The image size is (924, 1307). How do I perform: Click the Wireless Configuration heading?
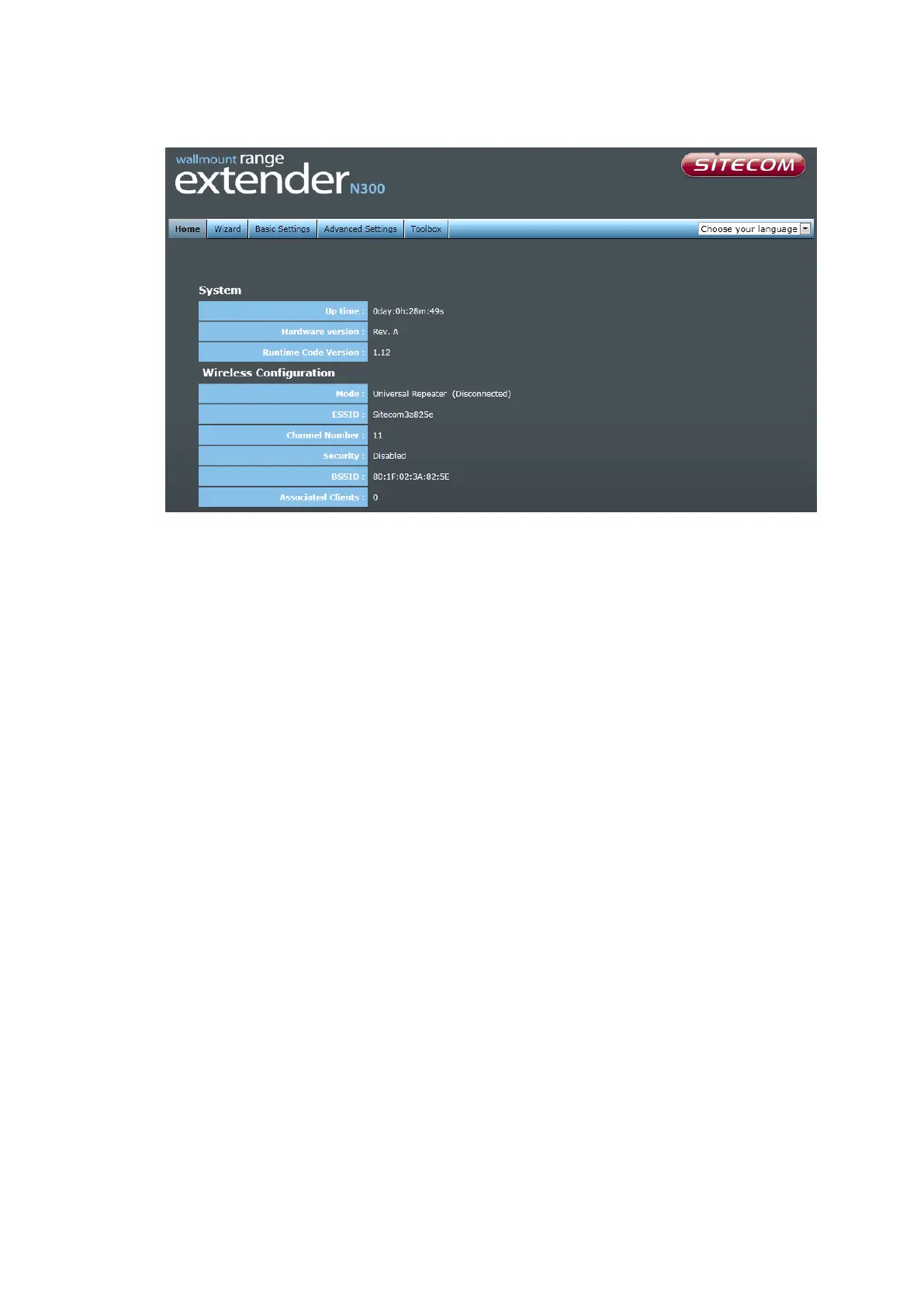[268, 373]
